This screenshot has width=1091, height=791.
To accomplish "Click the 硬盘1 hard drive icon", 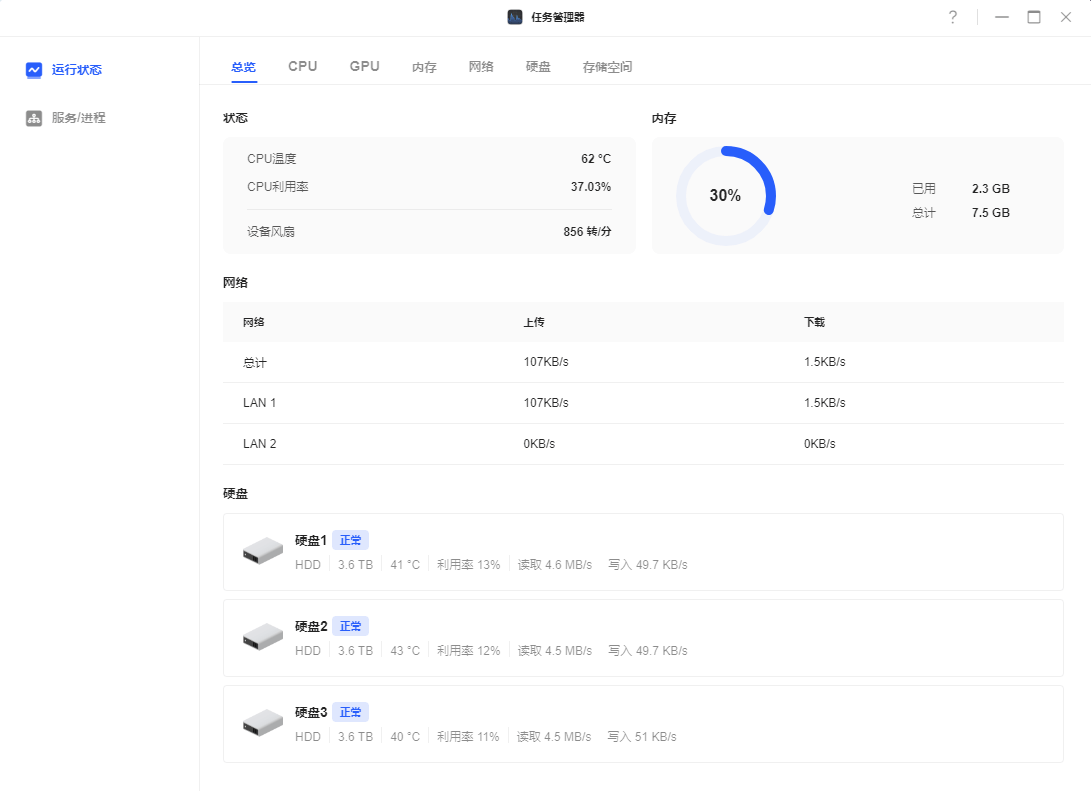I will (262, 551).
